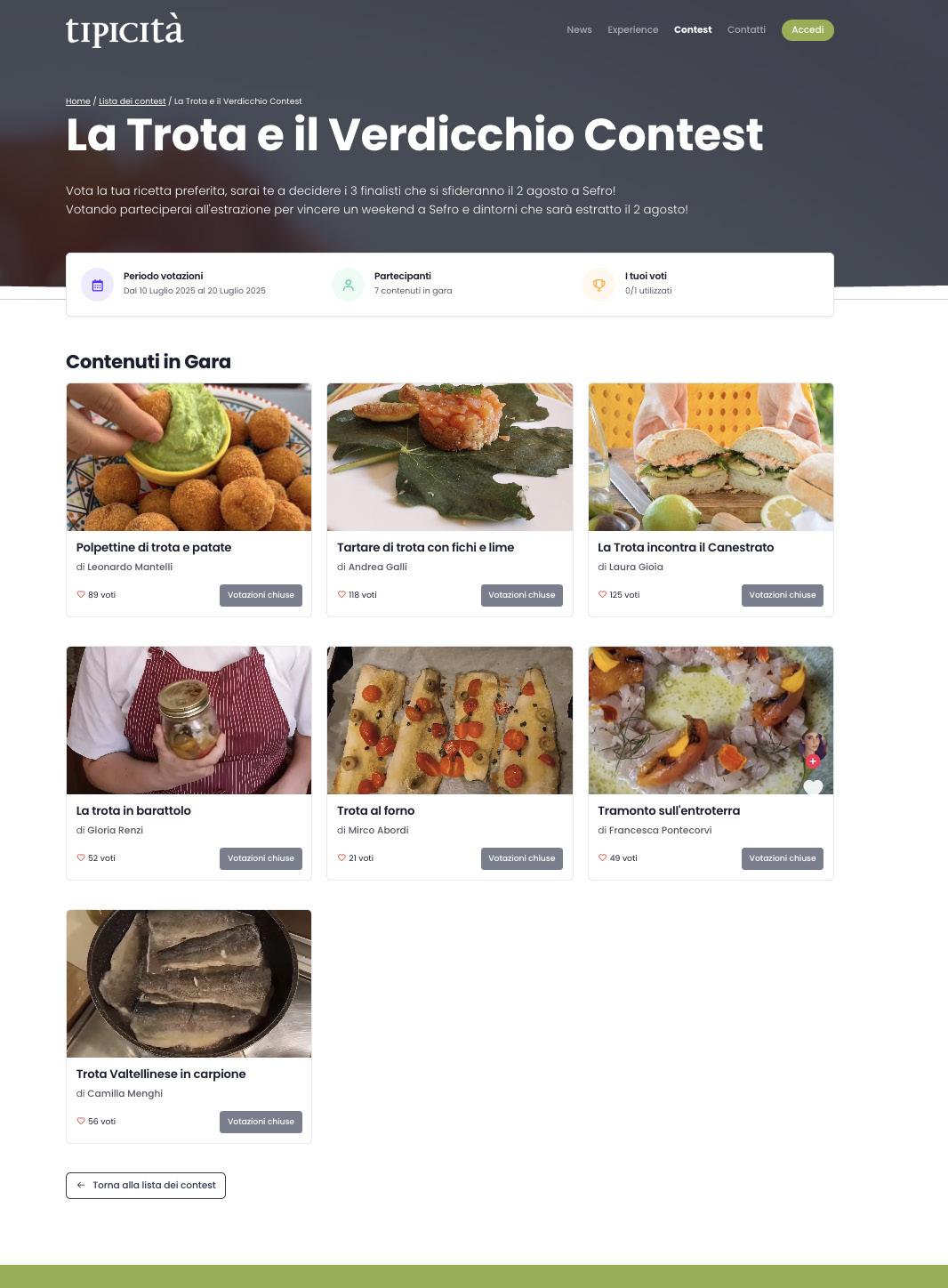The height and width of the screenshot is (1288, 948).
Task: Open the Polpettine di trota e patate photo
Action: click(x=189, y=457)
